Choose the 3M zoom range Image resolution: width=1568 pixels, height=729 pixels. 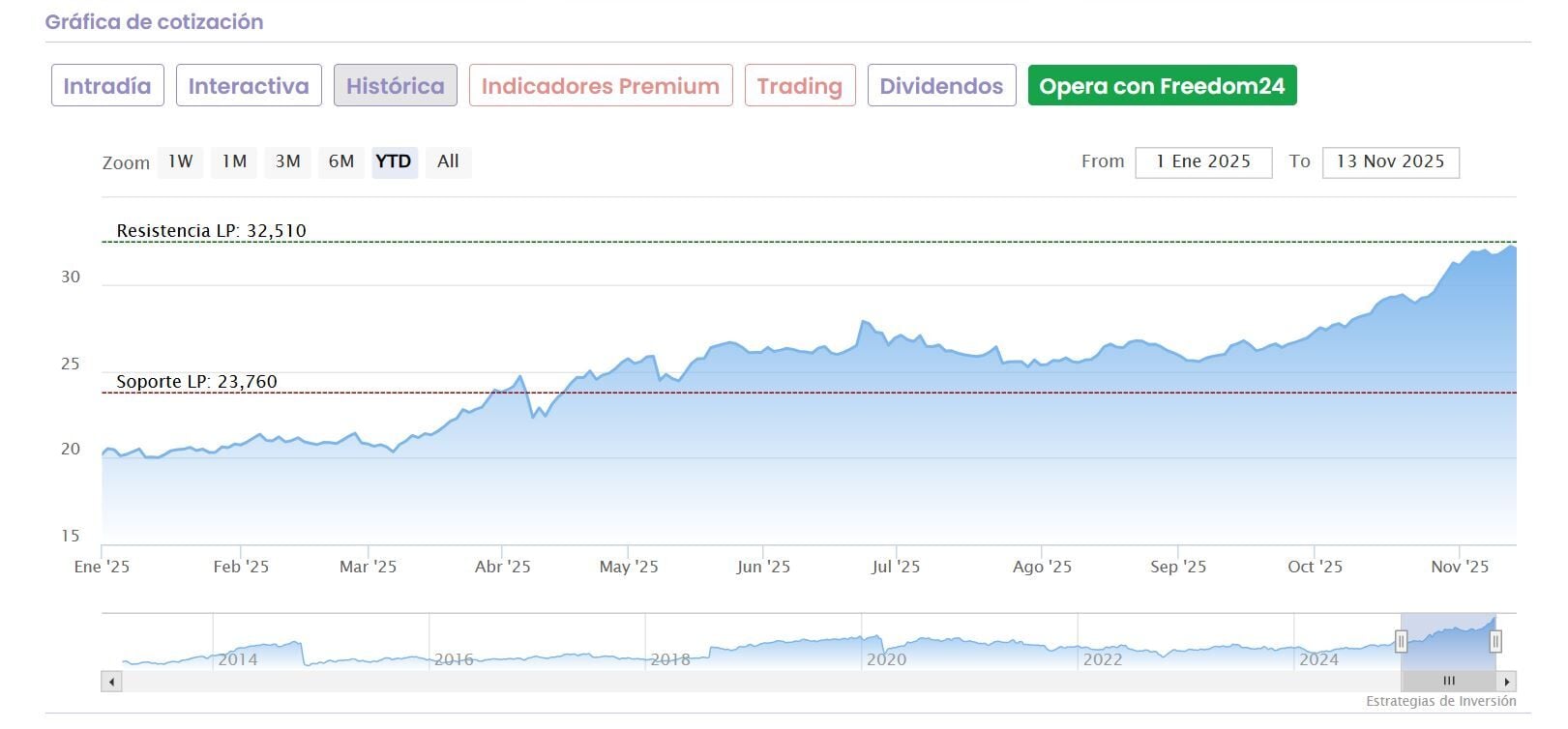[287, 161]
